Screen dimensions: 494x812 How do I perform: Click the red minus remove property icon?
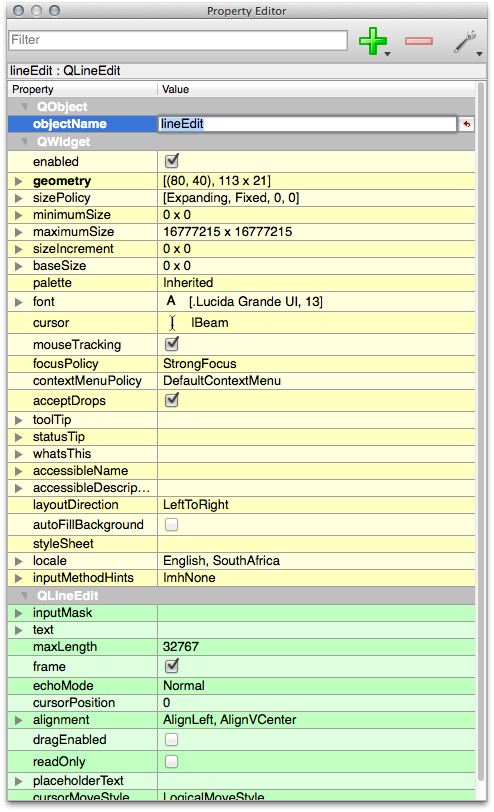click(419, 41)
